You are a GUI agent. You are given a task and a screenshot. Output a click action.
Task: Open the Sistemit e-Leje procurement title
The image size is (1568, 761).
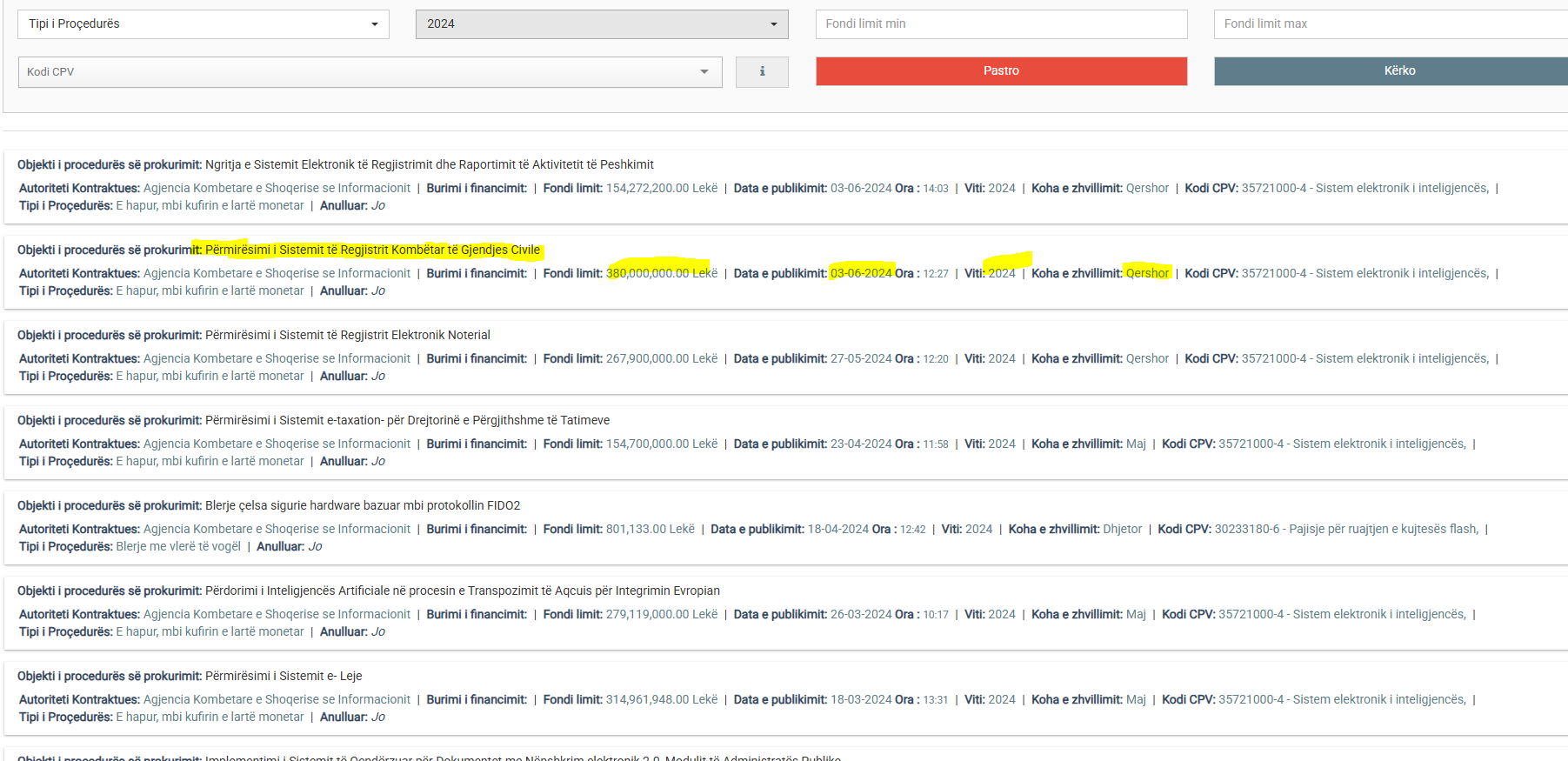click(283, 676)
